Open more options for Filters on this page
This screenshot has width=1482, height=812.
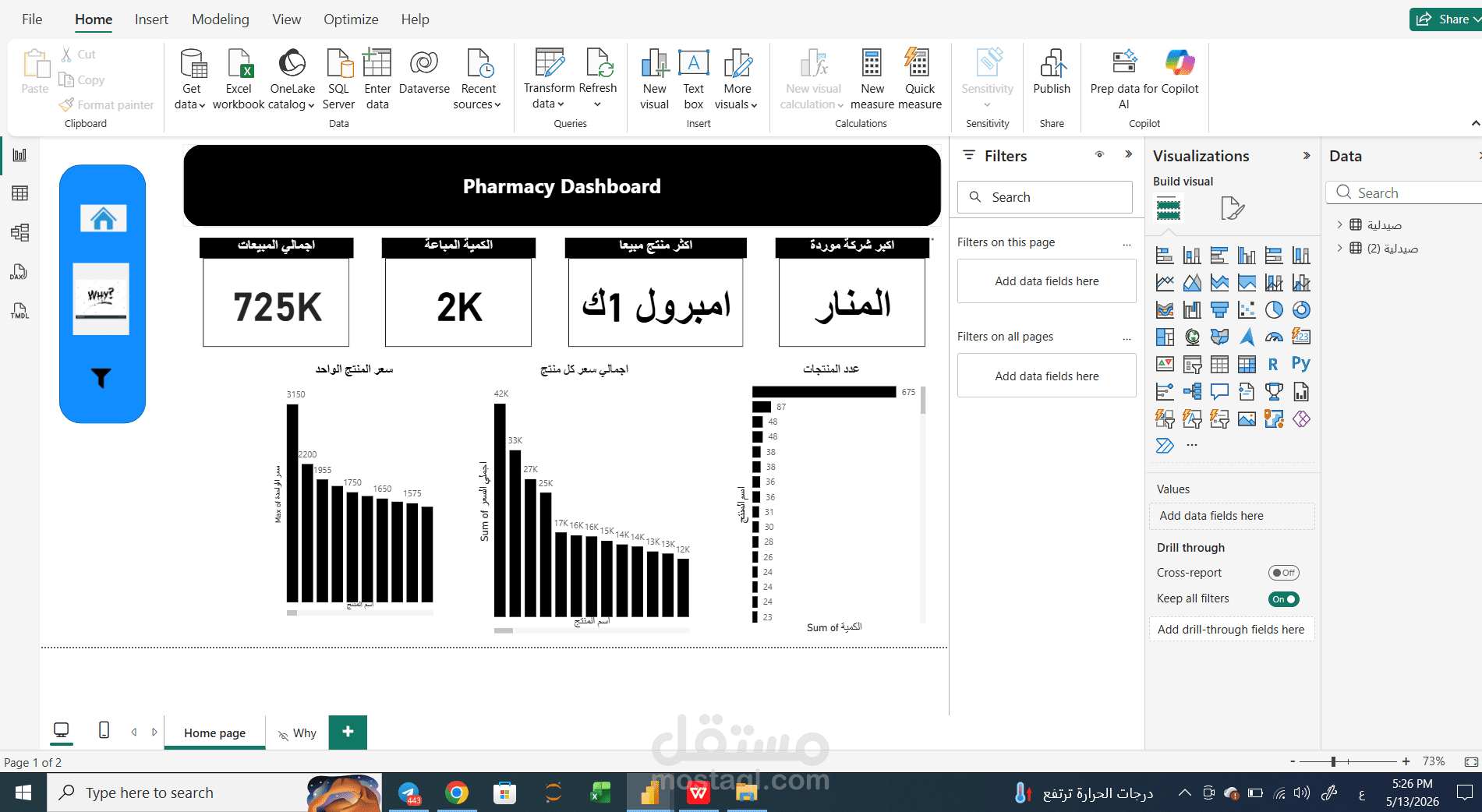click(1127, 244)
